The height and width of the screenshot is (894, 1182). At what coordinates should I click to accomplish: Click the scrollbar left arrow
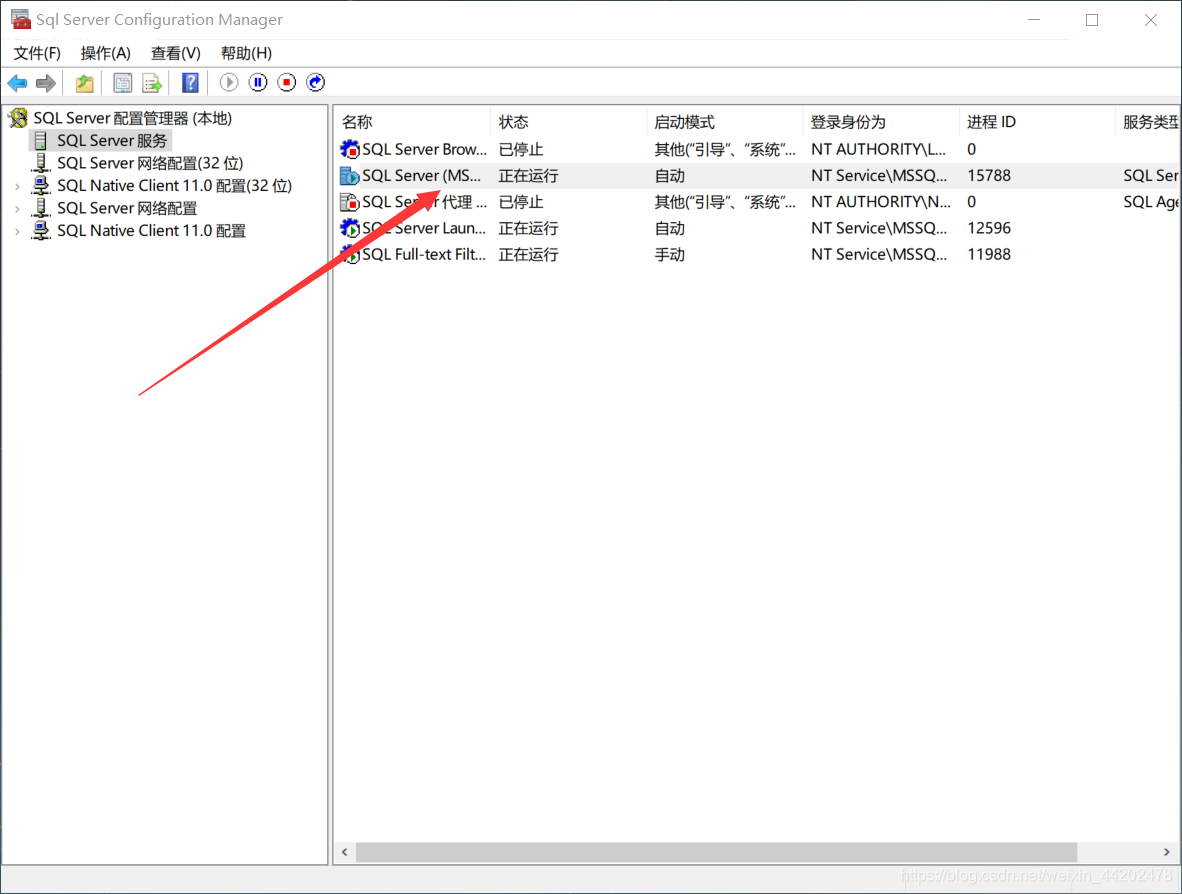344,852
